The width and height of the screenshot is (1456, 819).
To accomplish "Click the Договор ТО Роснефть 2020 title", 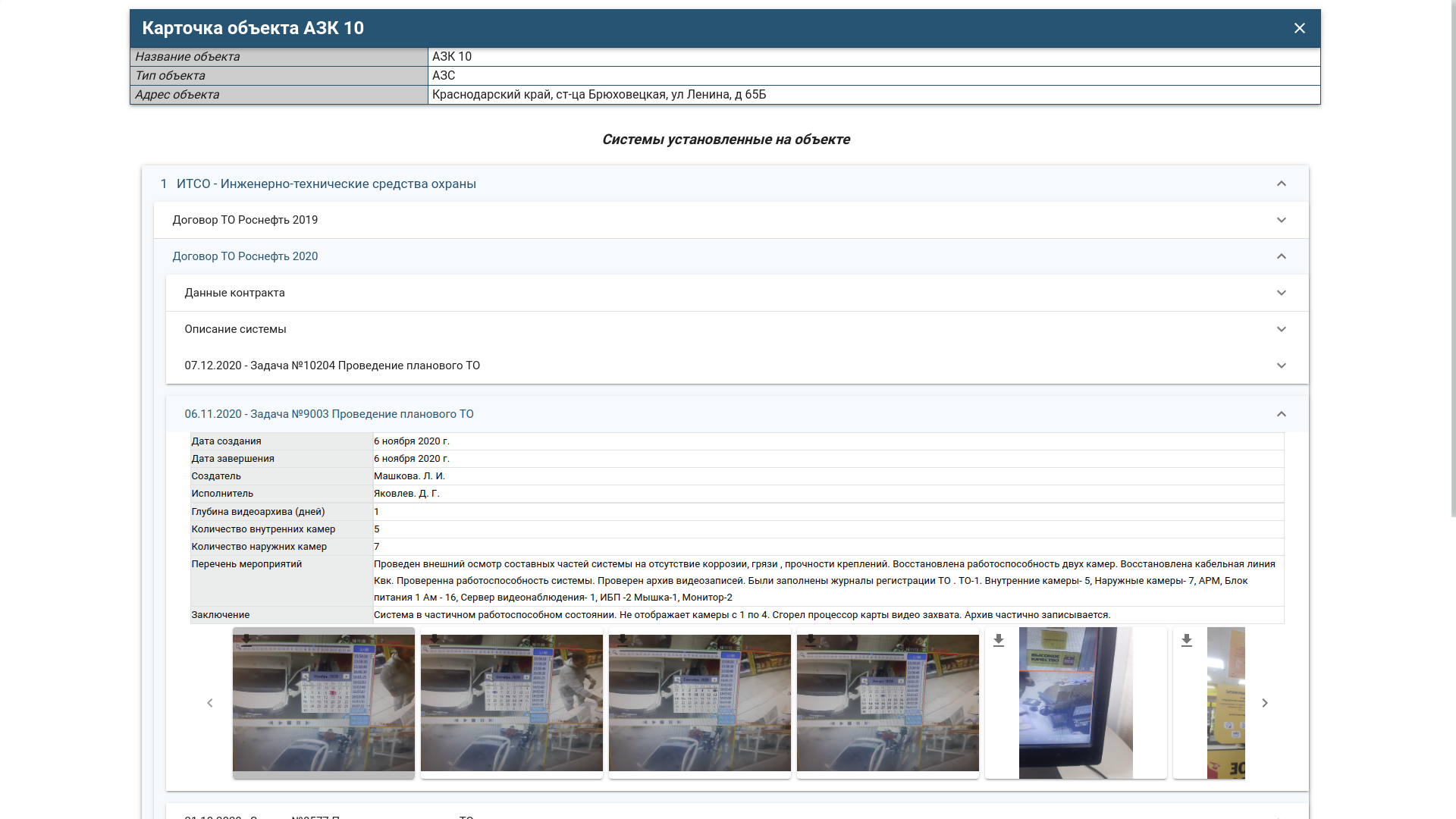I will tap(245, 256).
